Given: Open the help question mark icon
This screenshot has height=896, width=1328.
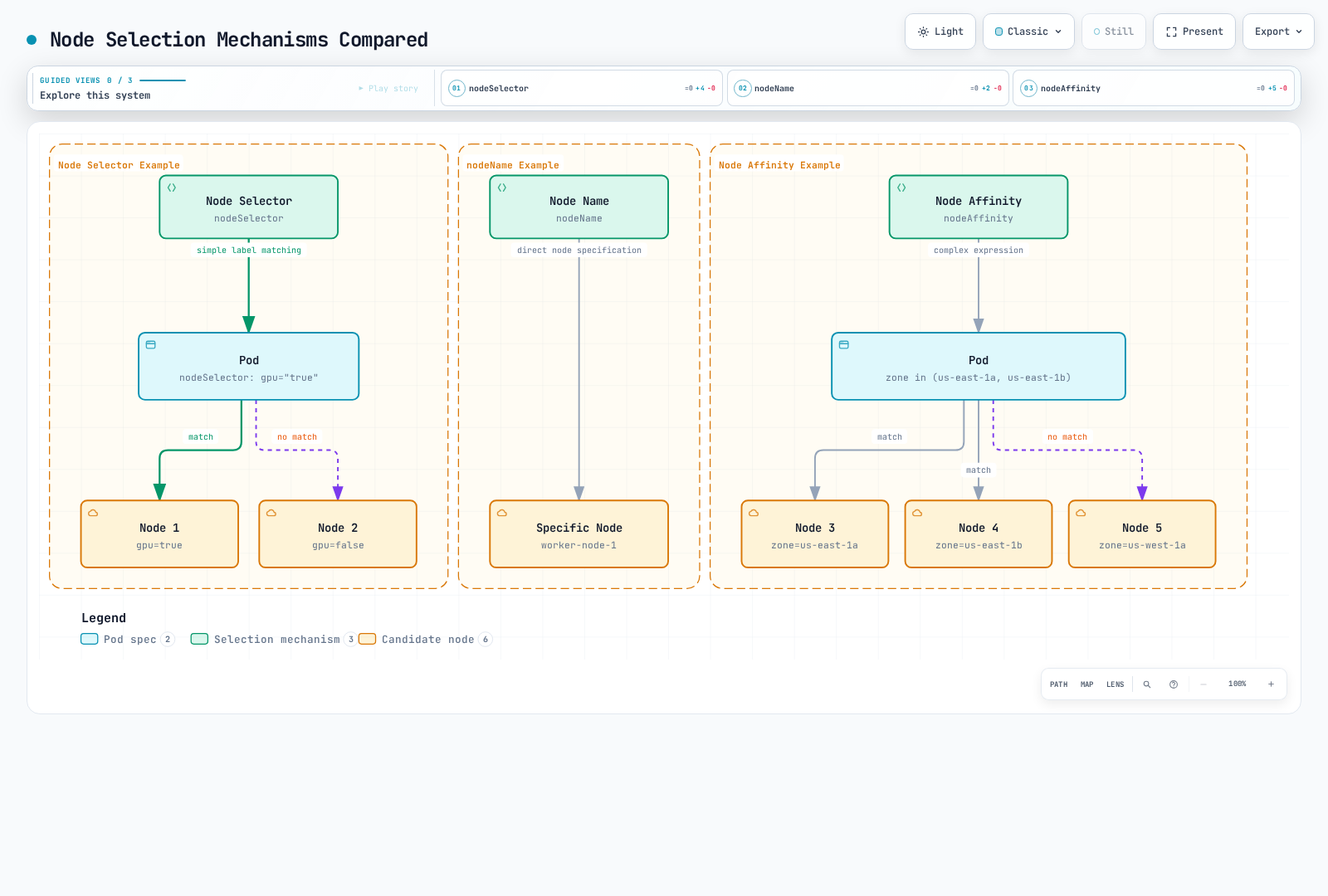Looking at the screenshot, I should 1174,684.
